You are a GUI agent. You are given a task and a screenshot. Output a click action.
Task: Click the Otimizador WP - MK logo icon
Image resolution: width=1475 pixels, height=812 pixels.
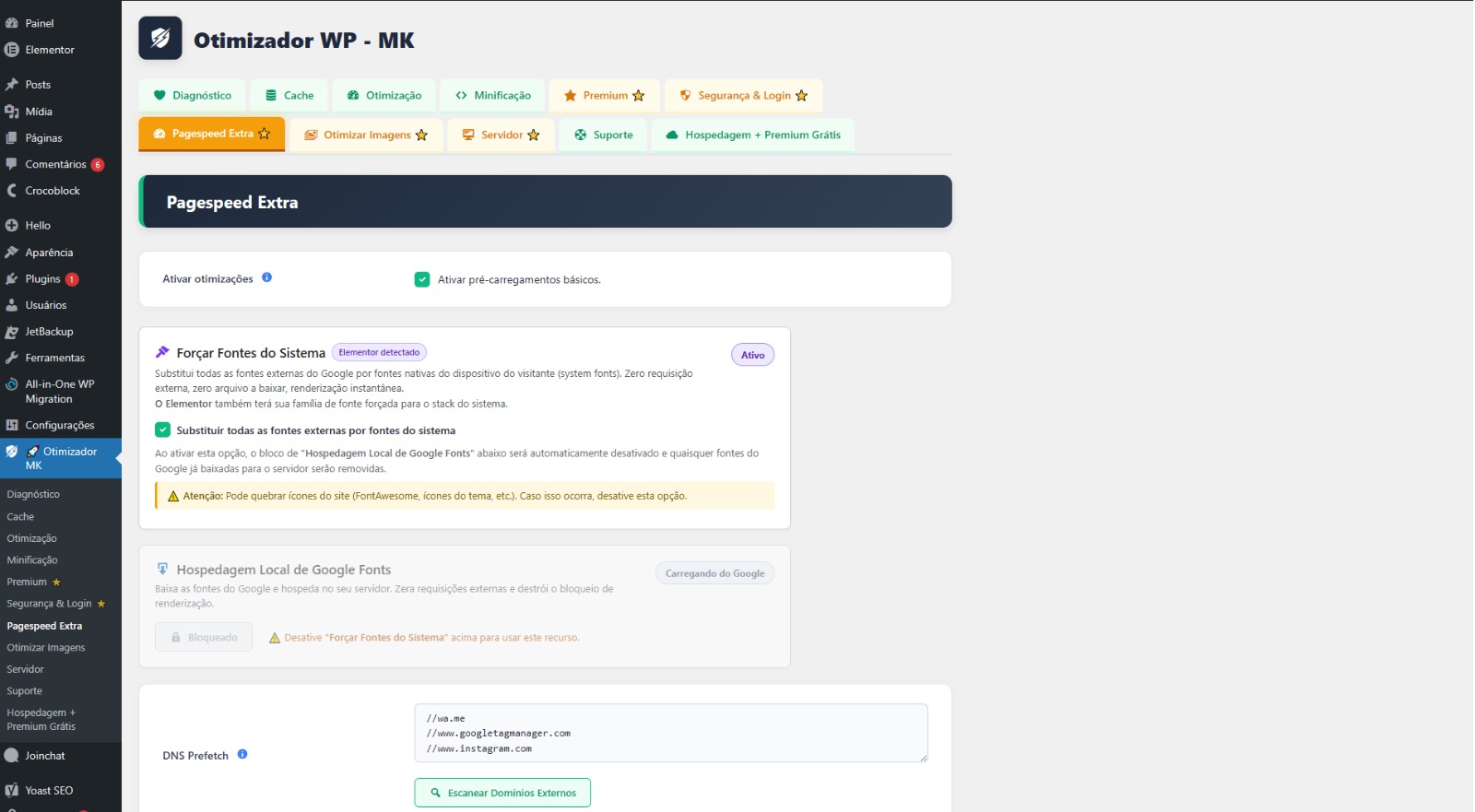160,38
